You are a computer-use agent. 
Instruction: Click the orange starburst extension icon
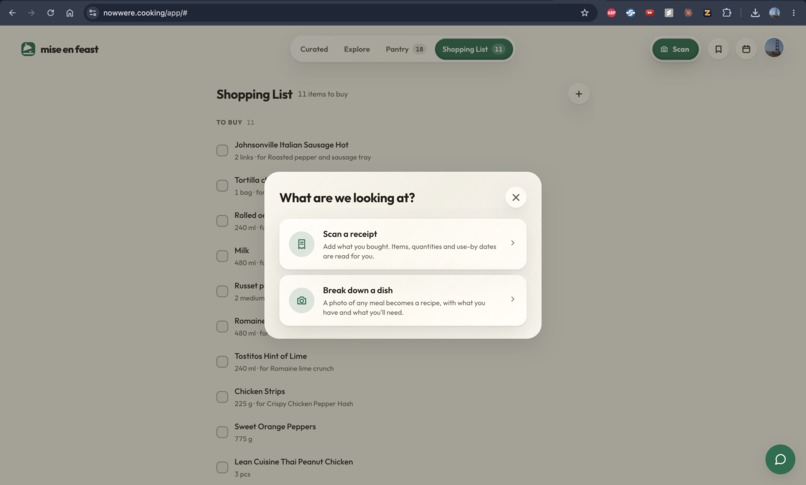(688, 13)
